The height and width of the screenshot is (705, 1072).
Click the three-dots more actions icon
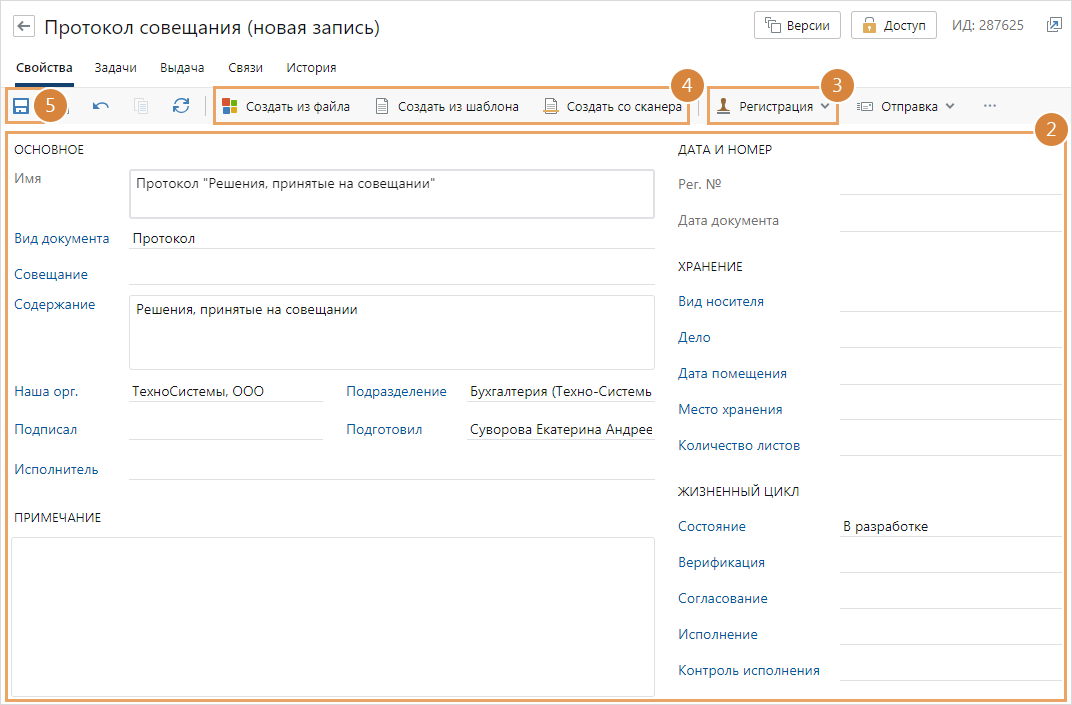(989, 106)
